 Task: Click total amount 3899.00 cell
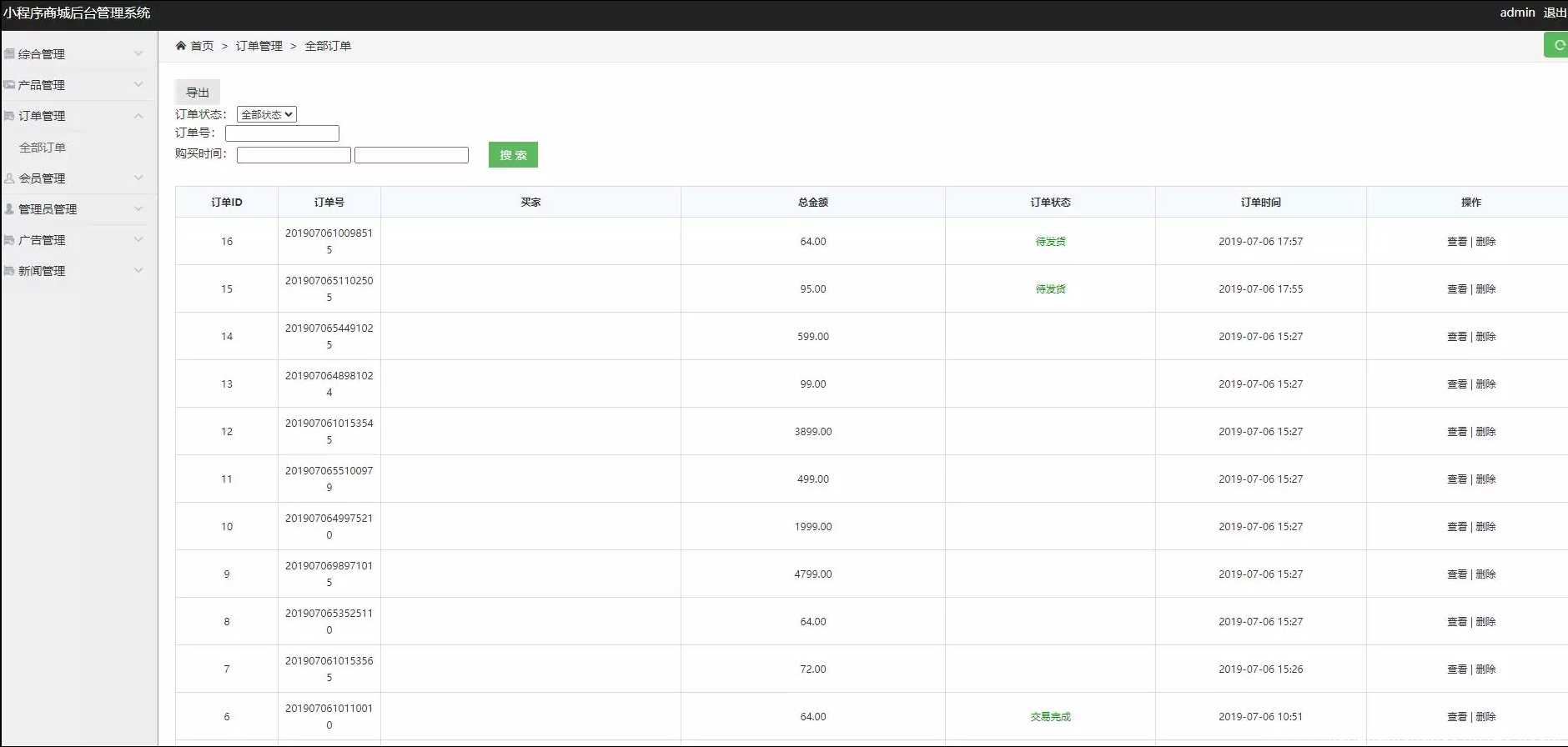tap(813, 432)
